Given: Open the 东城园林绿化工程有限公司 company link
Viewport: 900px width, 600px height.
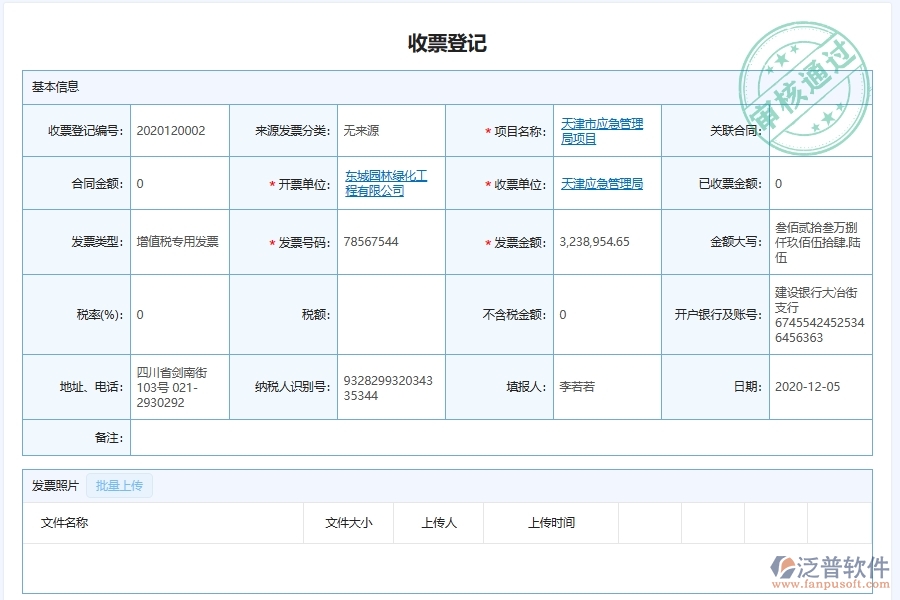Looking at the screenshot, I should pyautogui.click(x=389, y=183).
